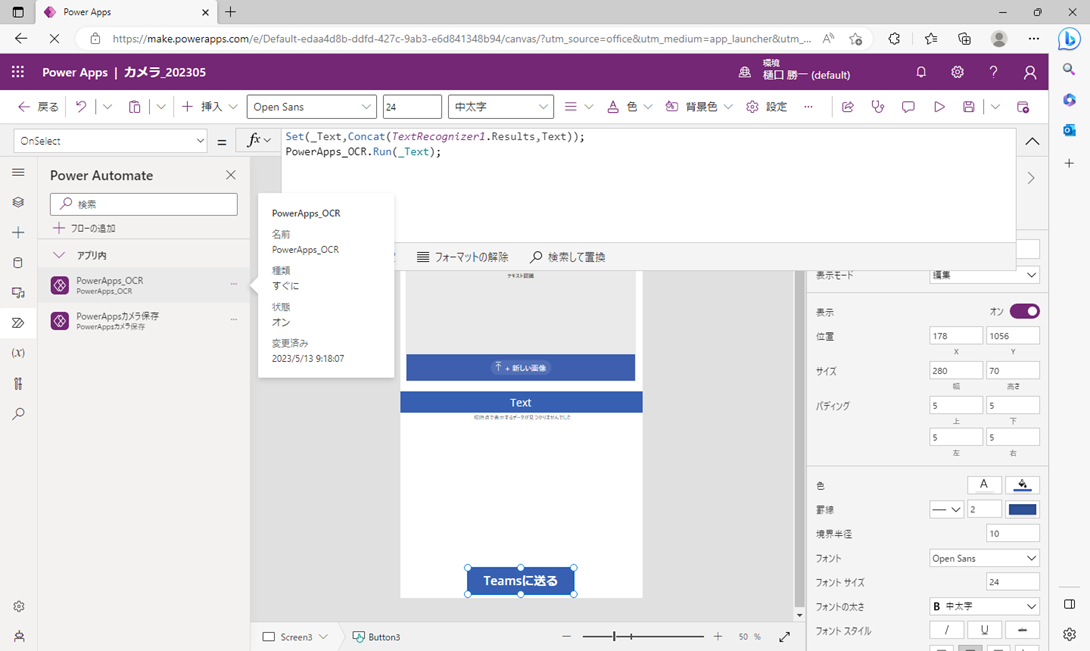This screenshot has height=651, width=1090.
Task: Open the insert plus icon in sidebar
Action: pyautogui.click(x=18, y=232)
